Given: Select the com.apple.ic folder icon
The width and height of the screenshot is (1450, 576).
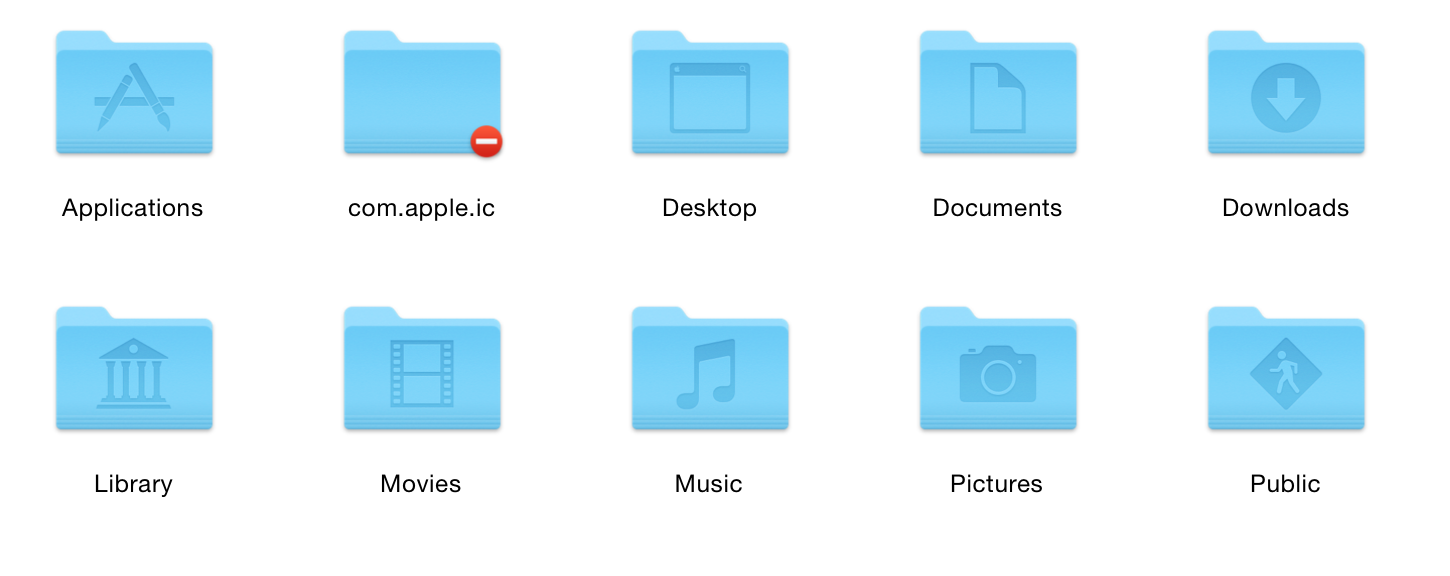Looking at the screenshot, I should tap(422, 93).
